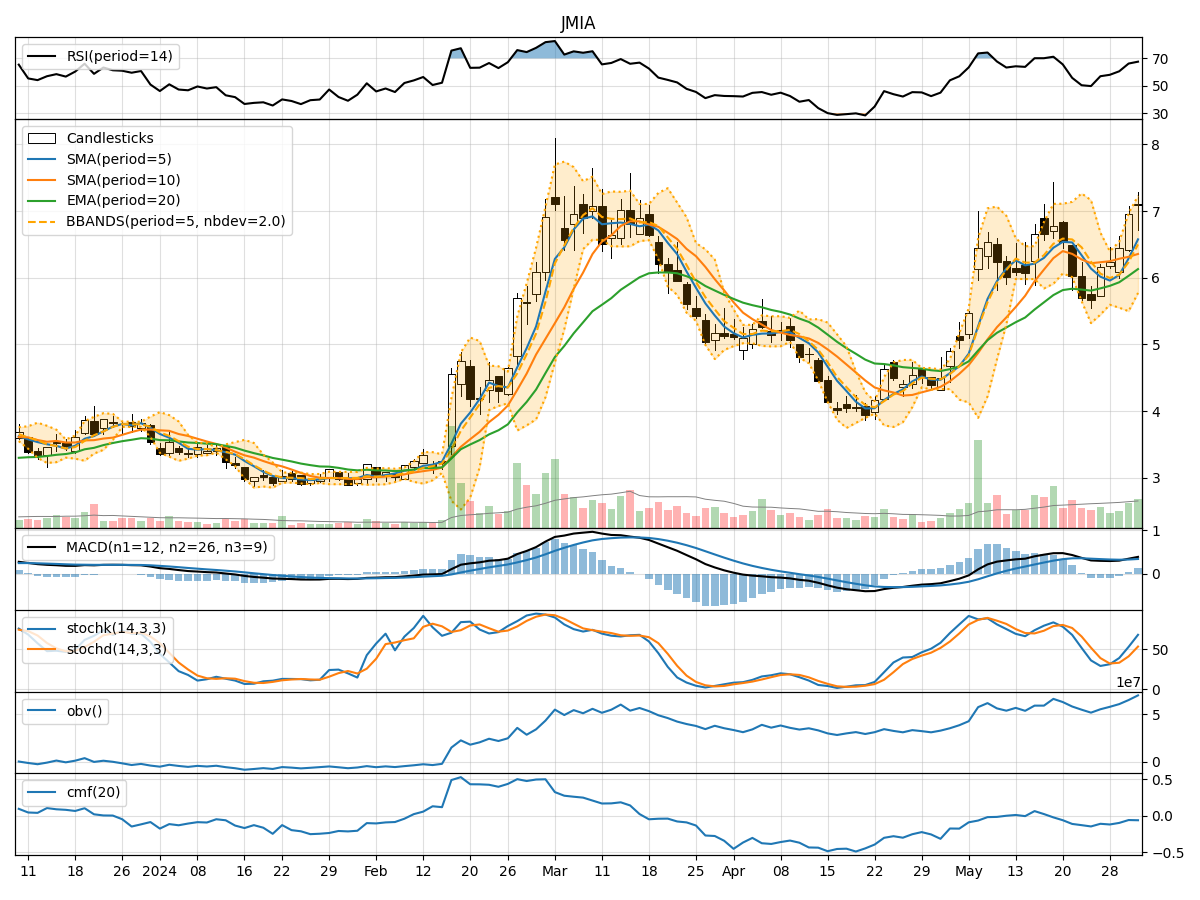Click the orange stochd legend line symbol
Viewport: 1200px width, 900px height.
(x=40, y=647)
